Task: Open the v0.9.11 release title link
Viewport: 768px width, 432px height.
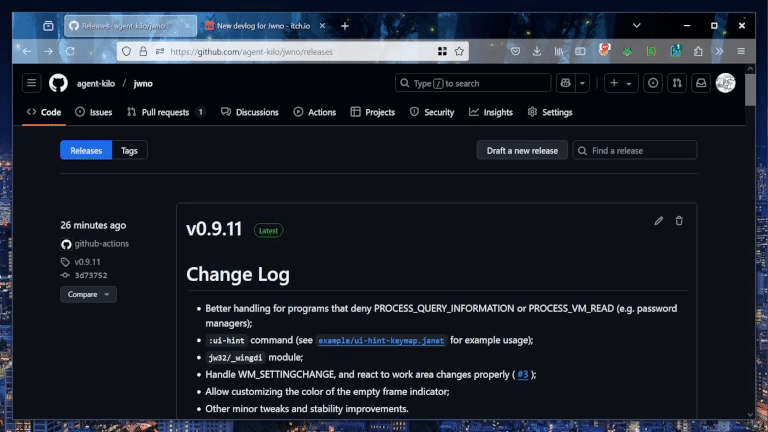Action: 214,229
